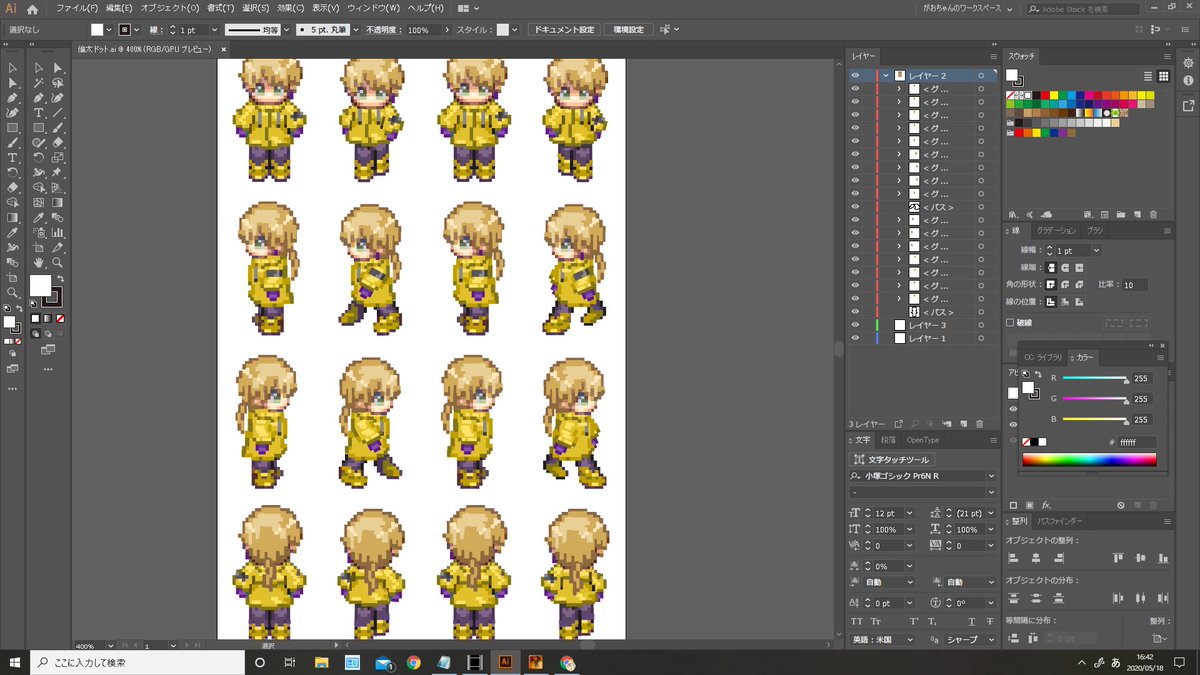1200x675 pixels.
Task: Switch to the 段落 tab
Action: pyautogui.click(x=888, y=440)
